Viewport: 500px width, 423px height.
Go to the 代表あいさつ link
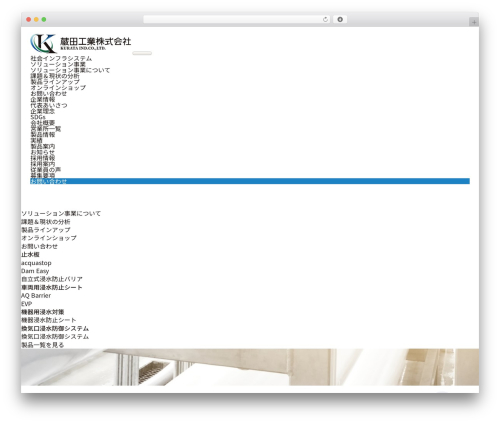[49, 105]
